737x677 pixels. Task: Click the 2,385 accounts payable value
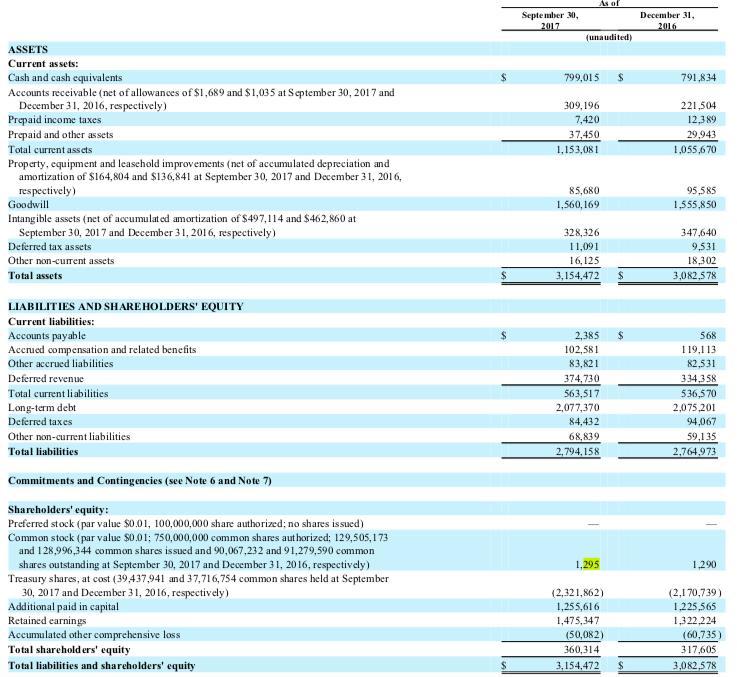[x=587, y=336]
